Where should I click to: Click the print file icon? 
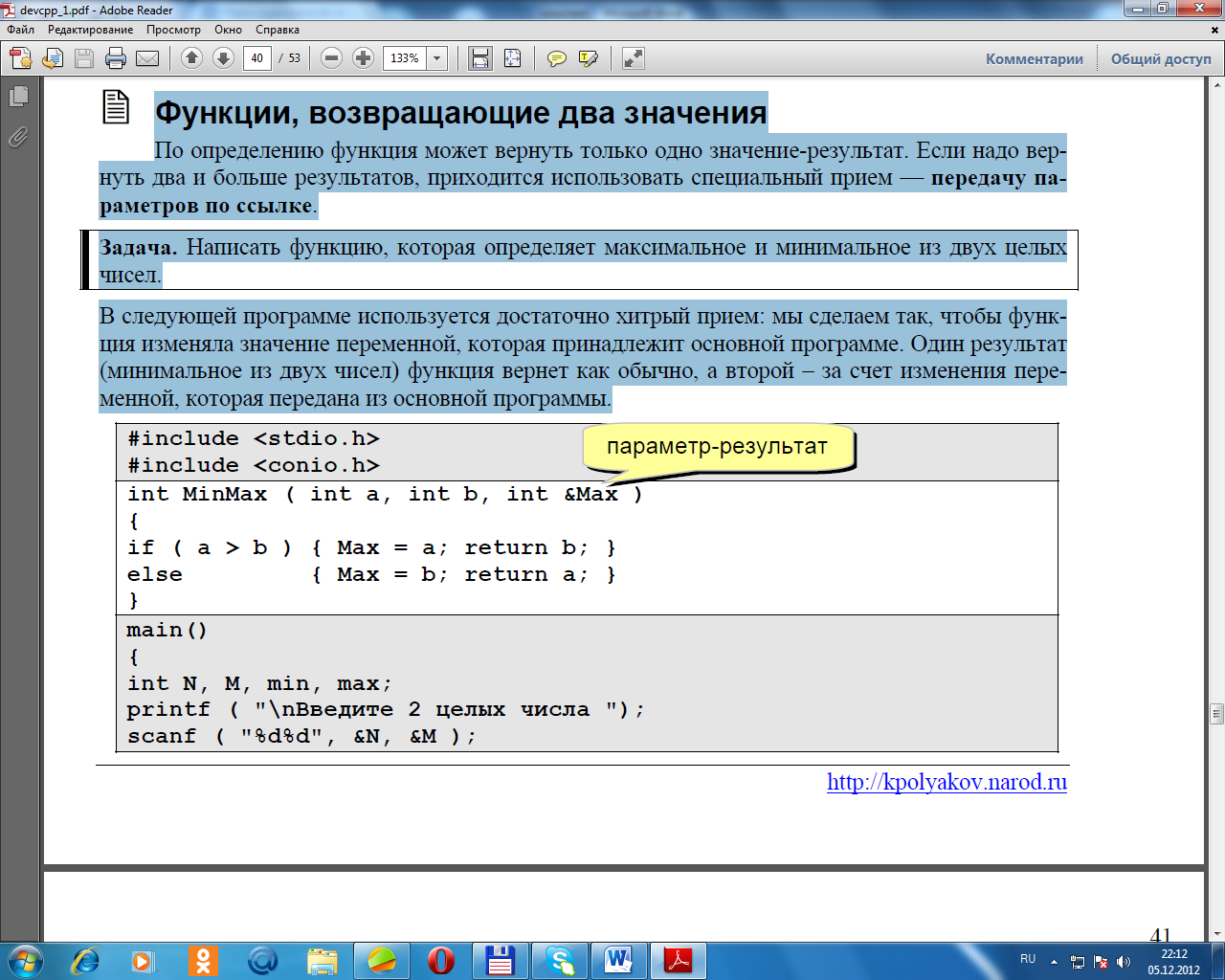tap(116, 58)
